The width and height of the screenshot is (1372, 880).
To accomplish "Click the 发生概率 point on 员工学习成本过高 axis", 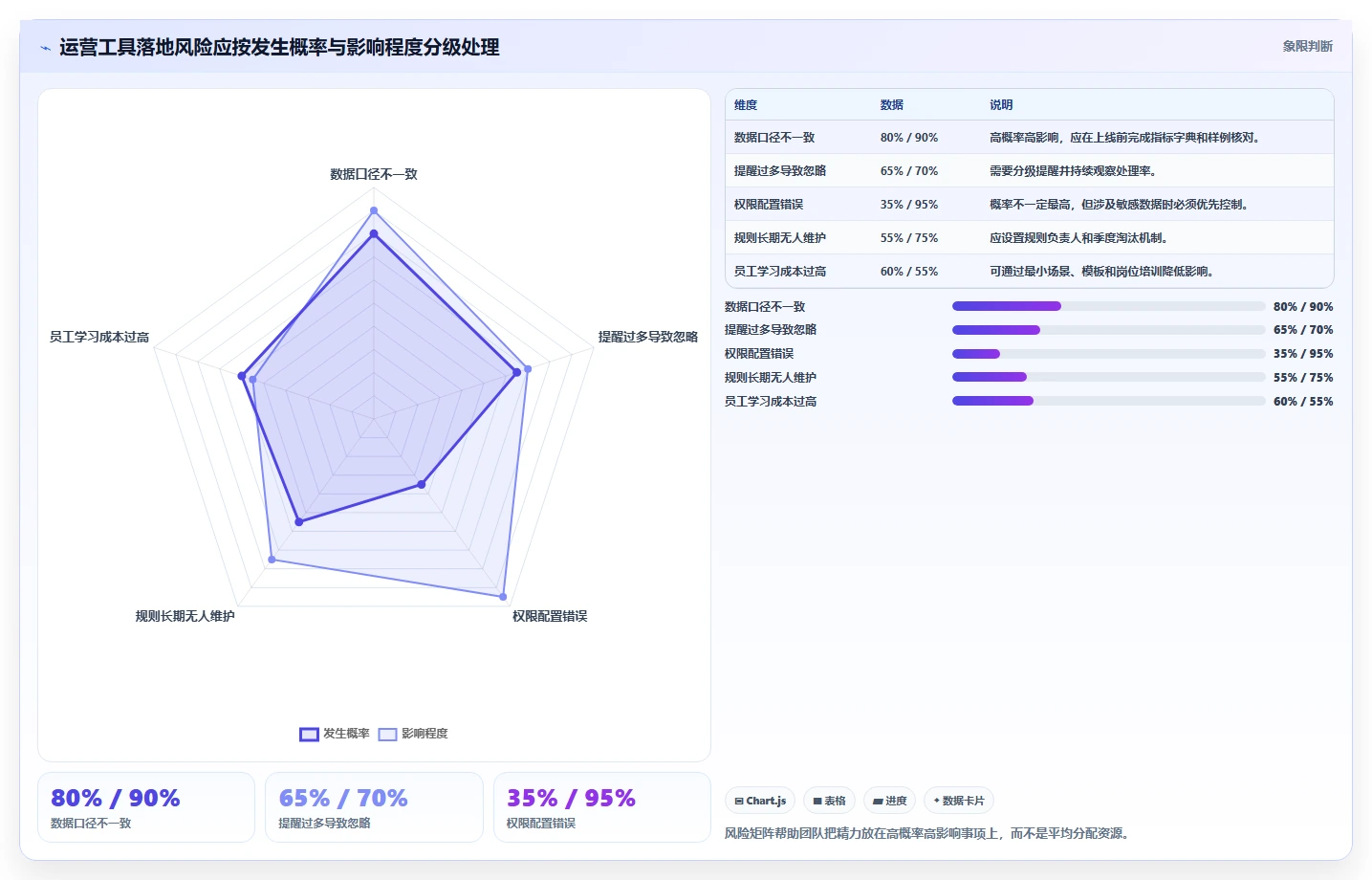I will click(242, 376).
